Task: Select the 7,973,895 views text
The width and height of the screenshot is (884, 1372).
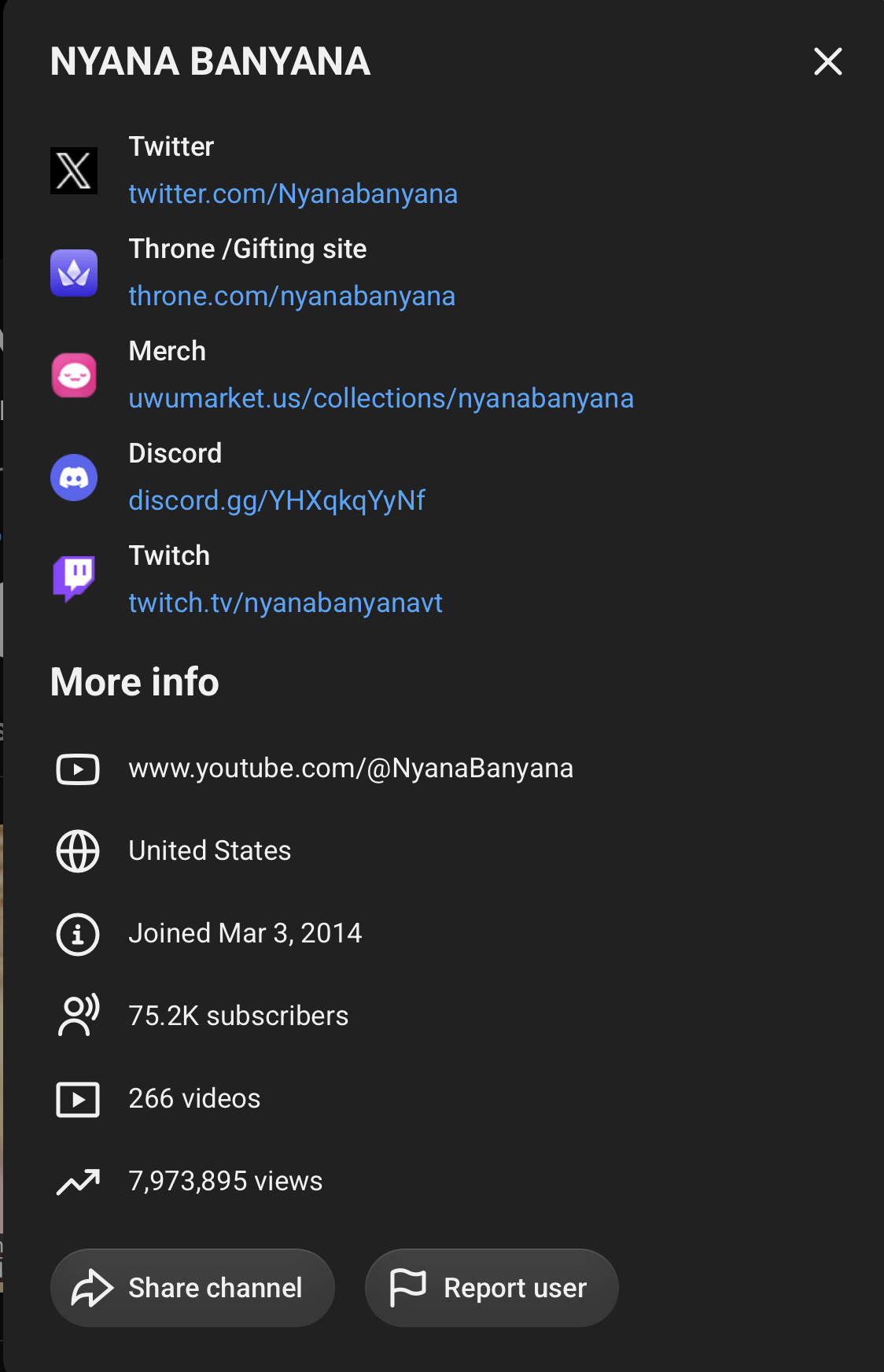Action: pos(226,1181)
